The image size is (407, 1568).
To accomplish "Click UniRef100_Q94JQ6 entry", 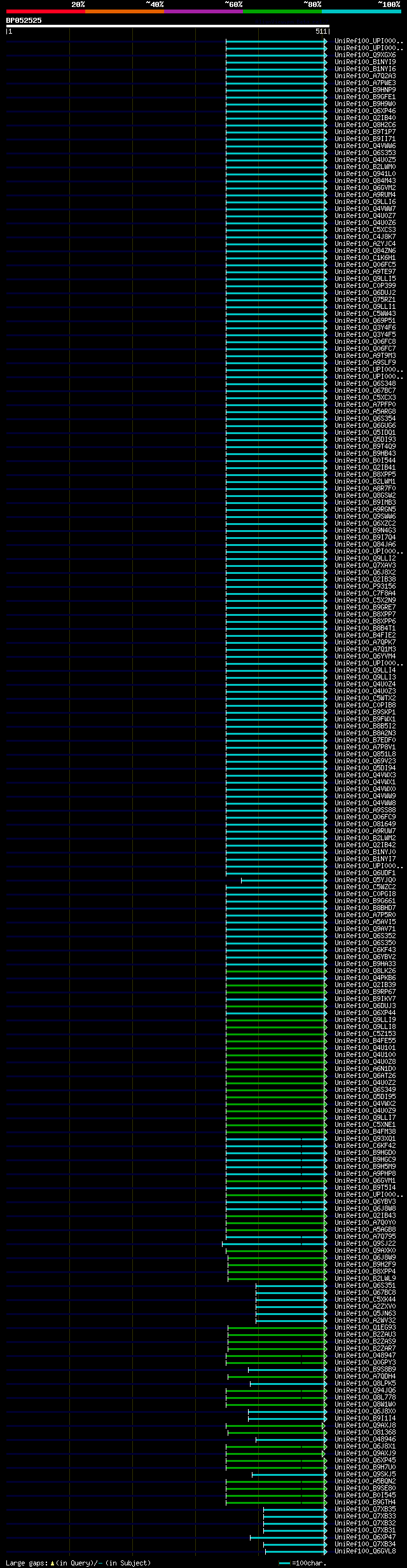I will pyautogui.click(x=365, y=1391).
